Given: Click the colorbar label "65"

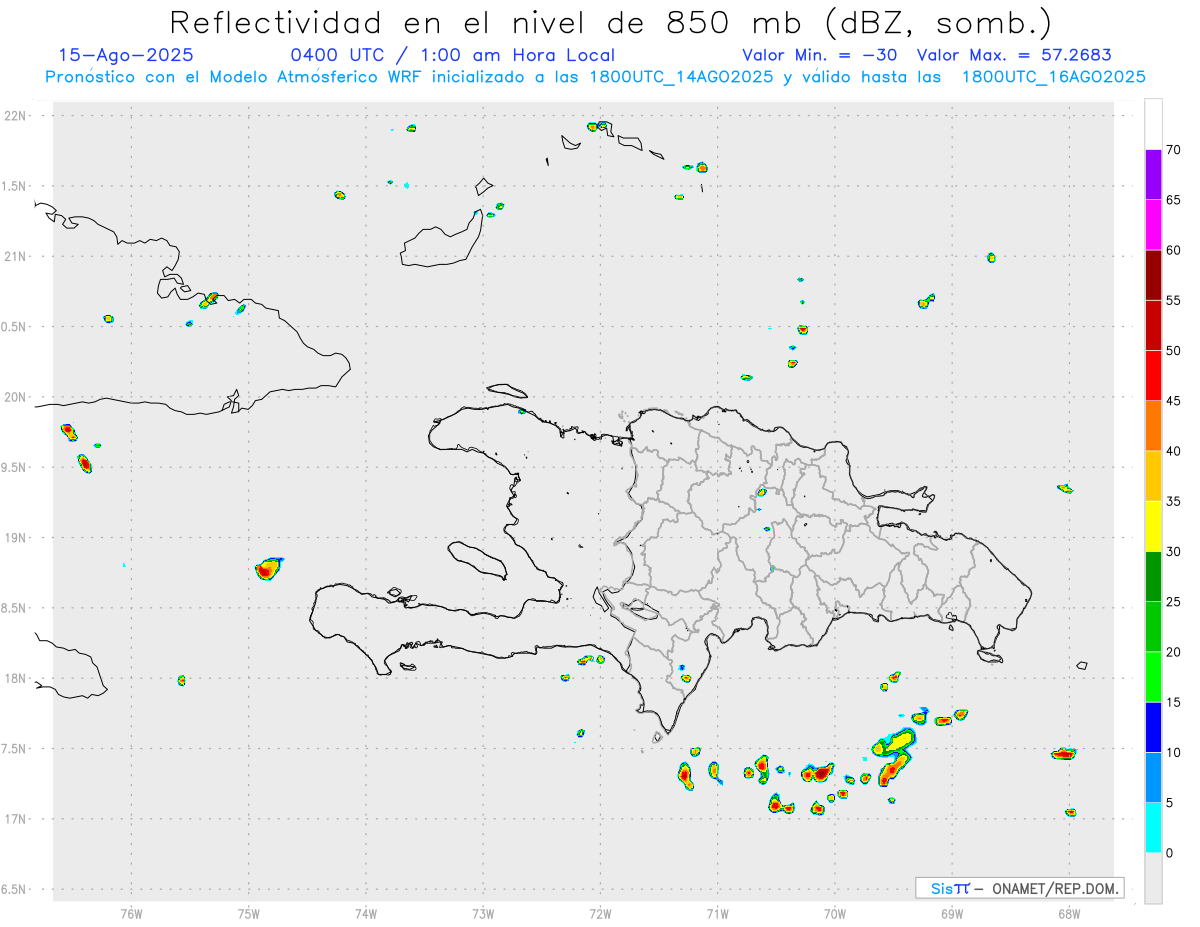Looking at the screenshot, I should coord(1174,200).
